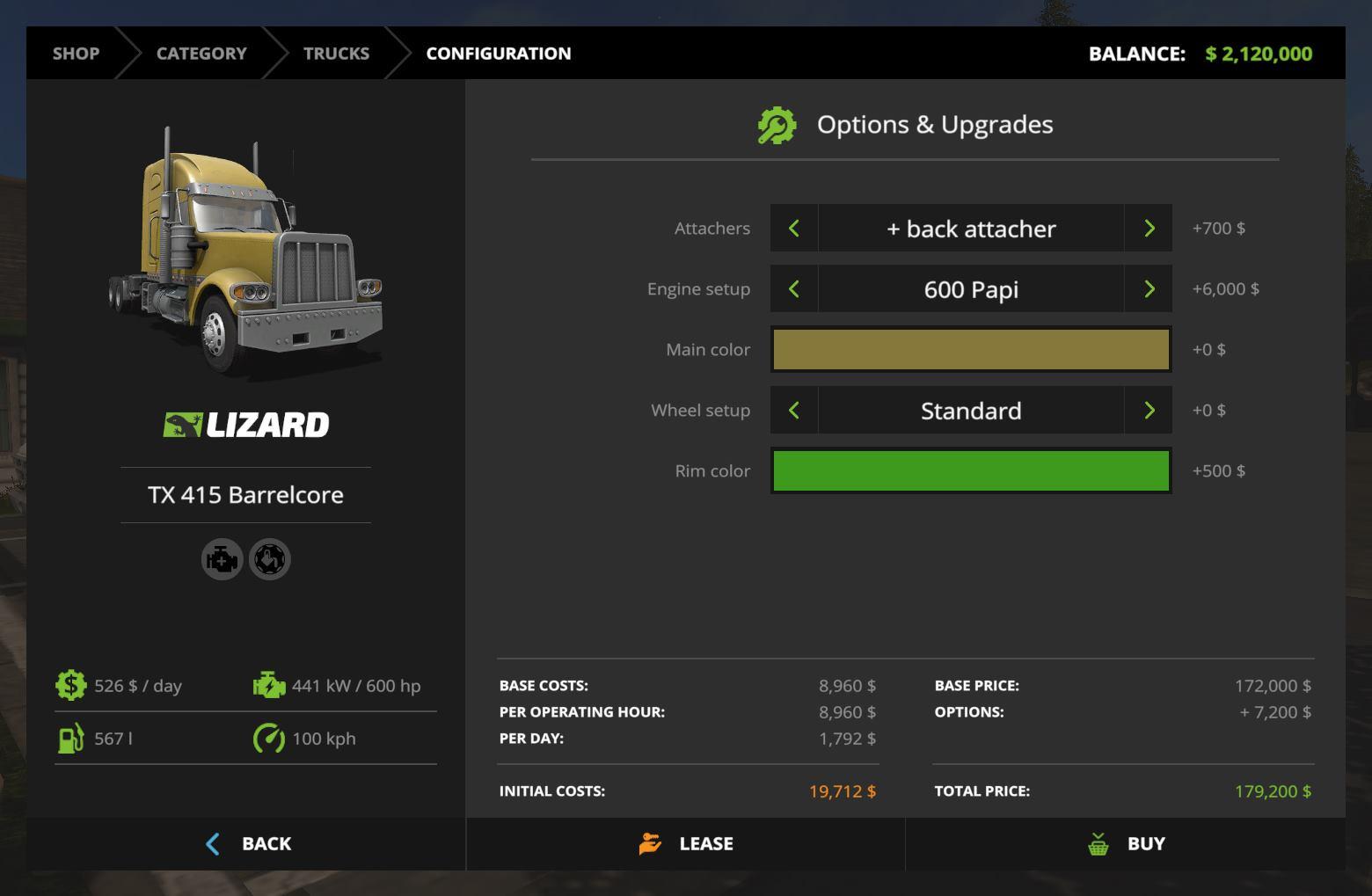Image resolution: width=1372 pixels, height=896 pixels.
Task: Click the yellow truck preview image
Action: click(245, 255)
